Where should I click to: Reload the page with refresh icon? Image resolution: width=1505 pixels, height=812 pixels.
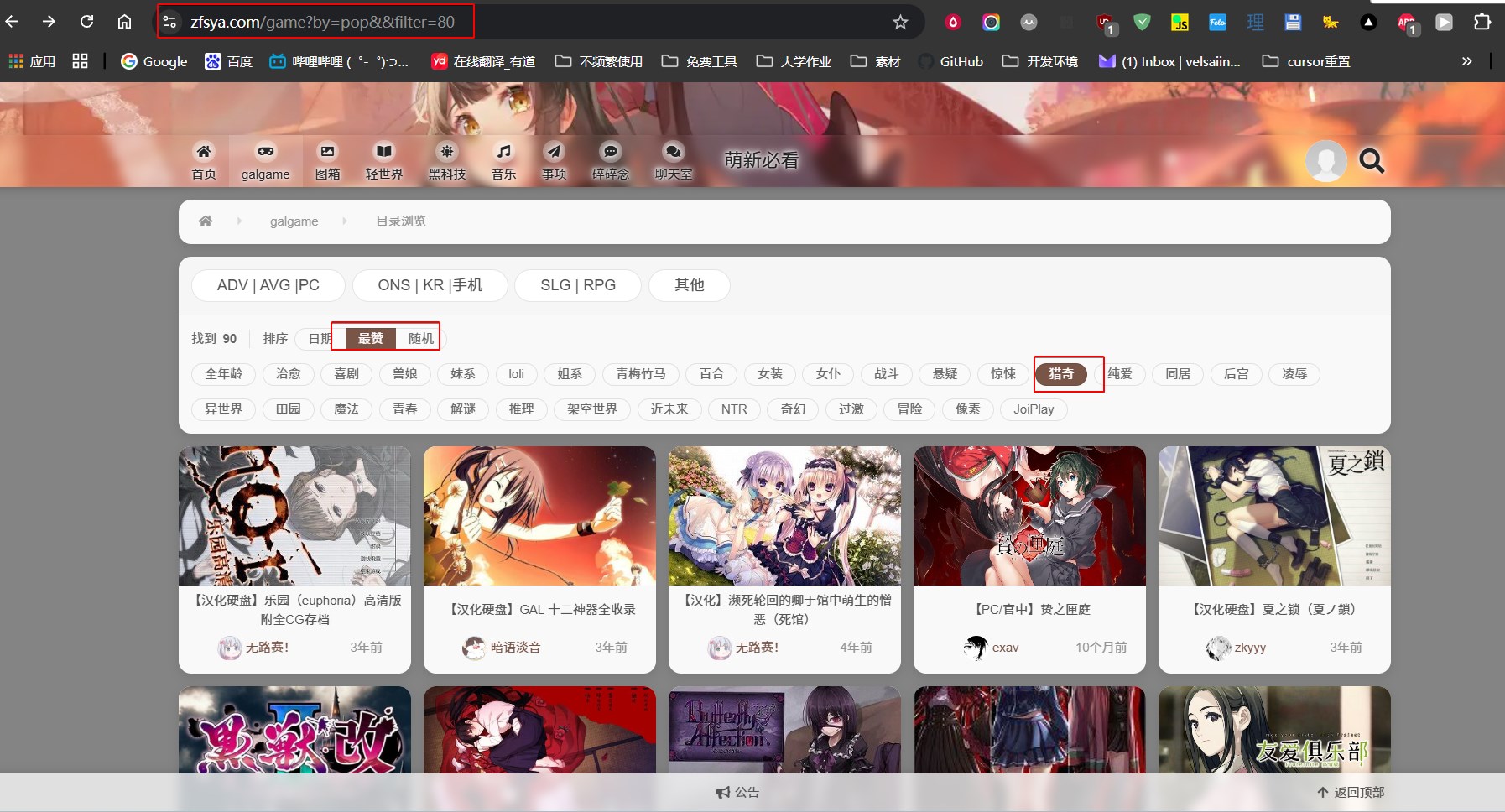[86, 22]
